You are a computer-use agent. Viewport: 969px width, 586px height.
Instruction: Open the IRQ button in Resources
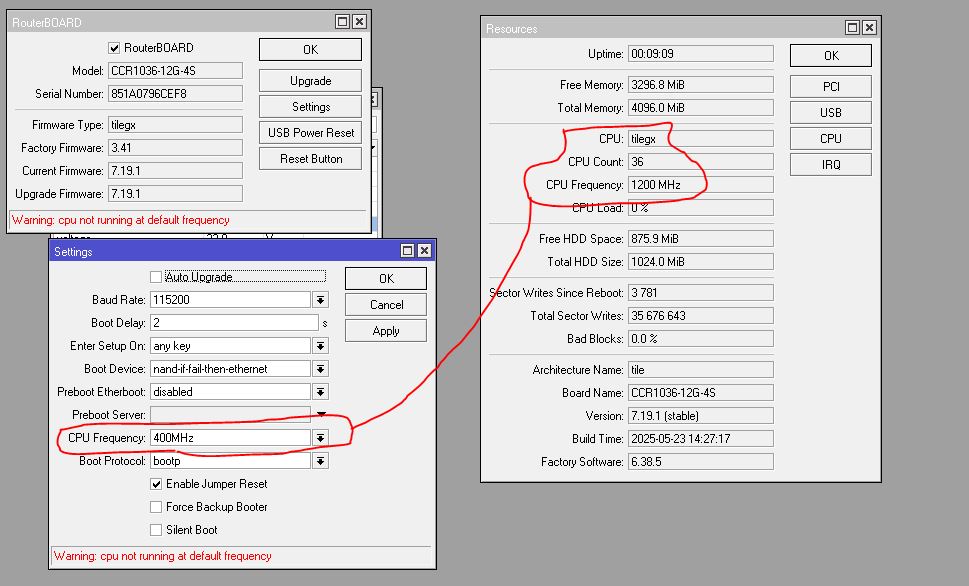click(x=831, y=164)
